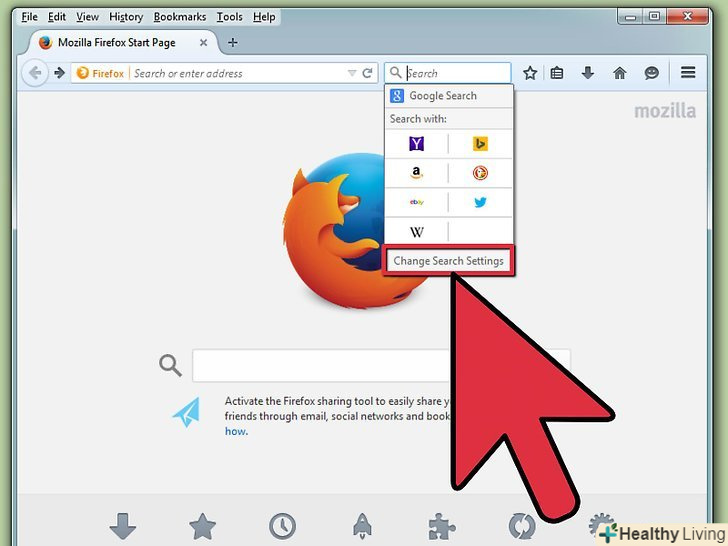This screenshot has height=546, width=728.
Task: Search with Yahoo icon
Action: [416, 144]
